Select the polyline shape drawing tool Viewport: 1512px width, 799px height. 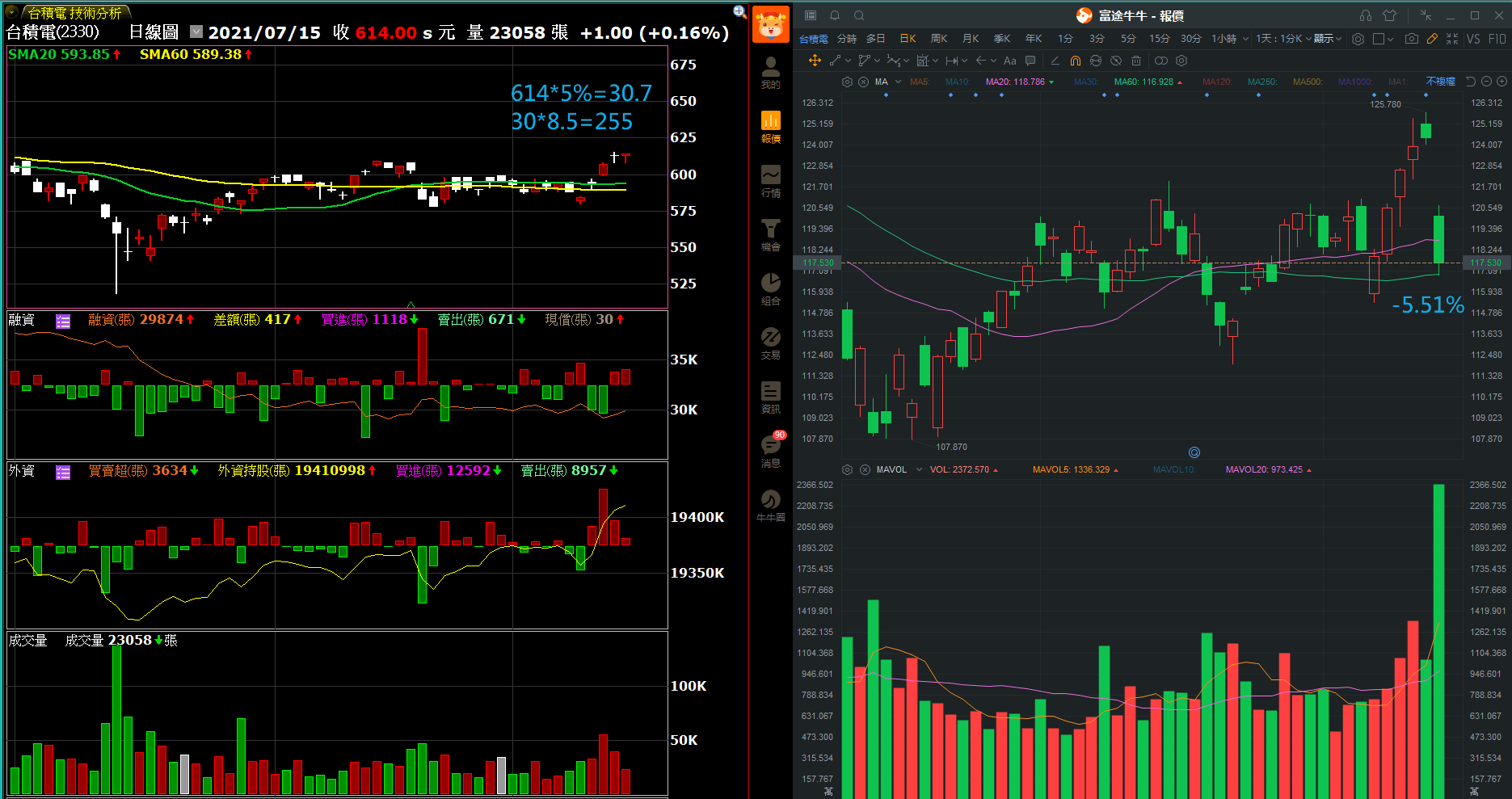864,61
